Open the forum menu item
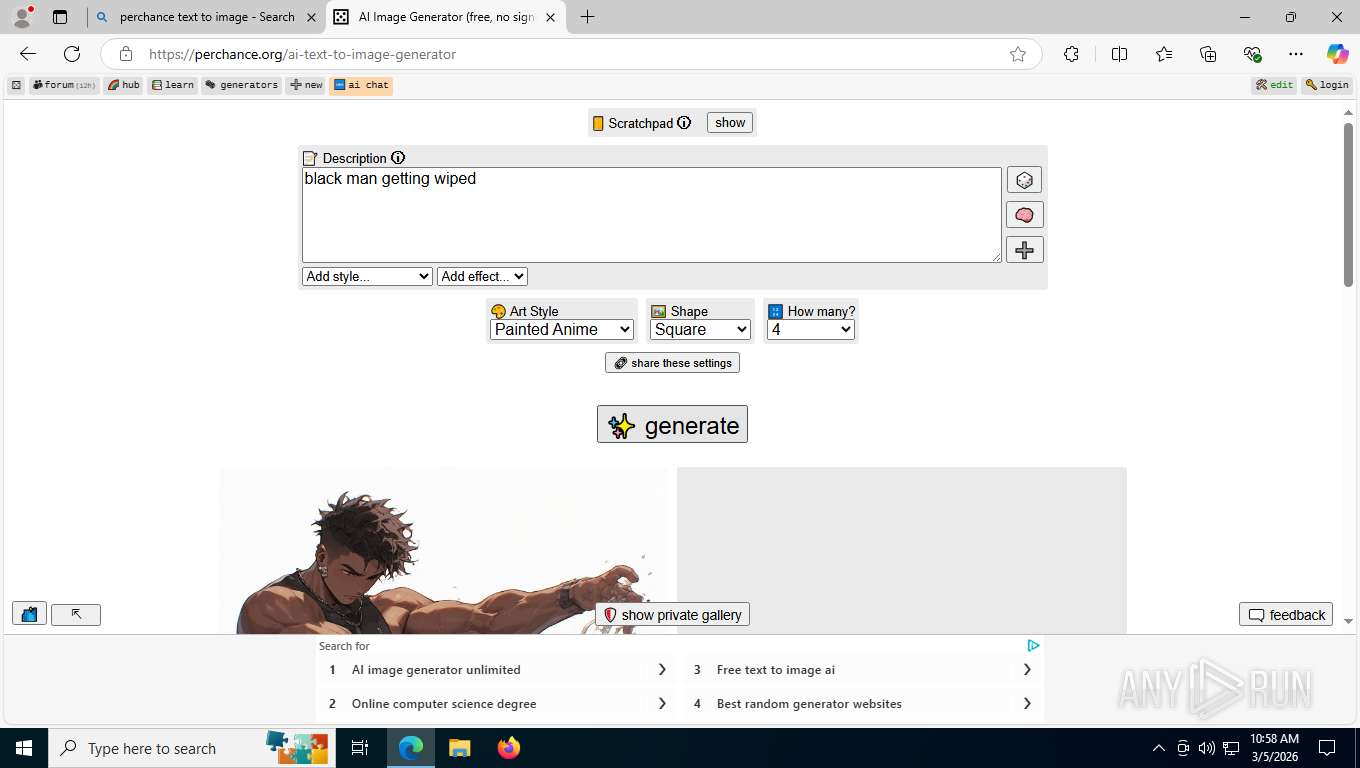Viewport: 1360px width, 768px height. 64,85
